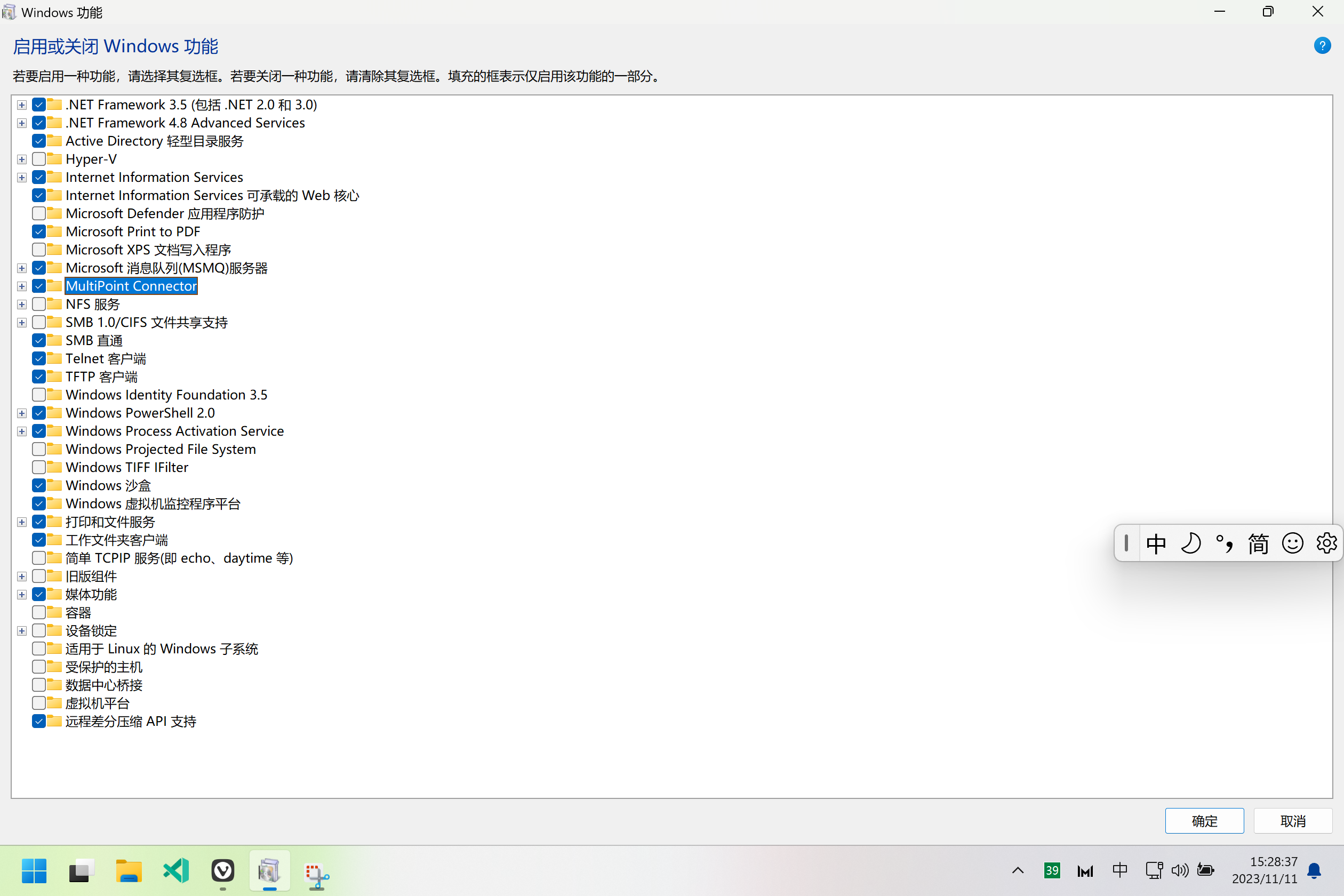Expand the 媒体功能 node
1344x896 pixels.
[22, 594]
